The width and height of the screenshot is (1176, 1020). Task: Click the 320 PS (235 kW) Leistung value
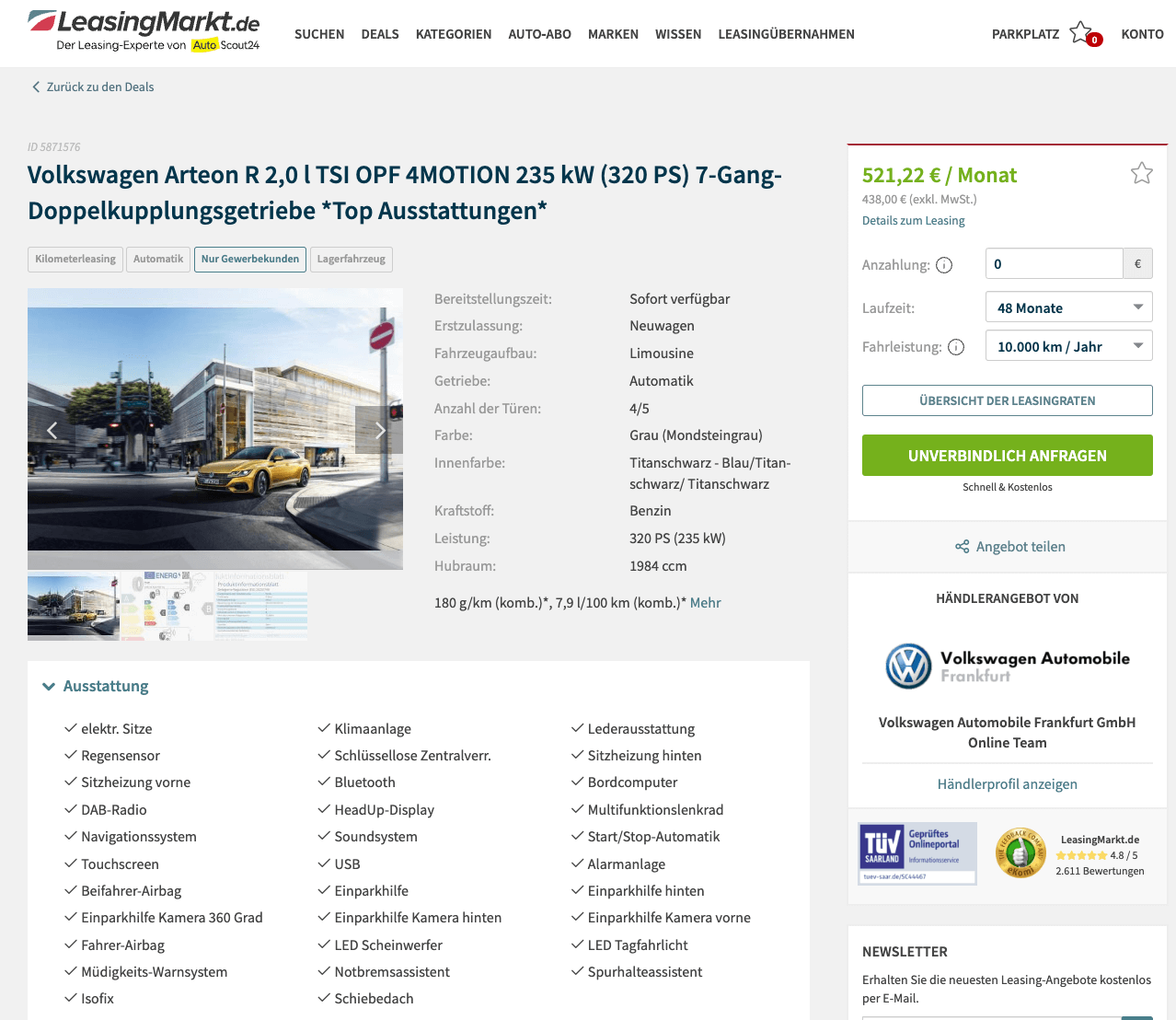click(x=677, y=539)
